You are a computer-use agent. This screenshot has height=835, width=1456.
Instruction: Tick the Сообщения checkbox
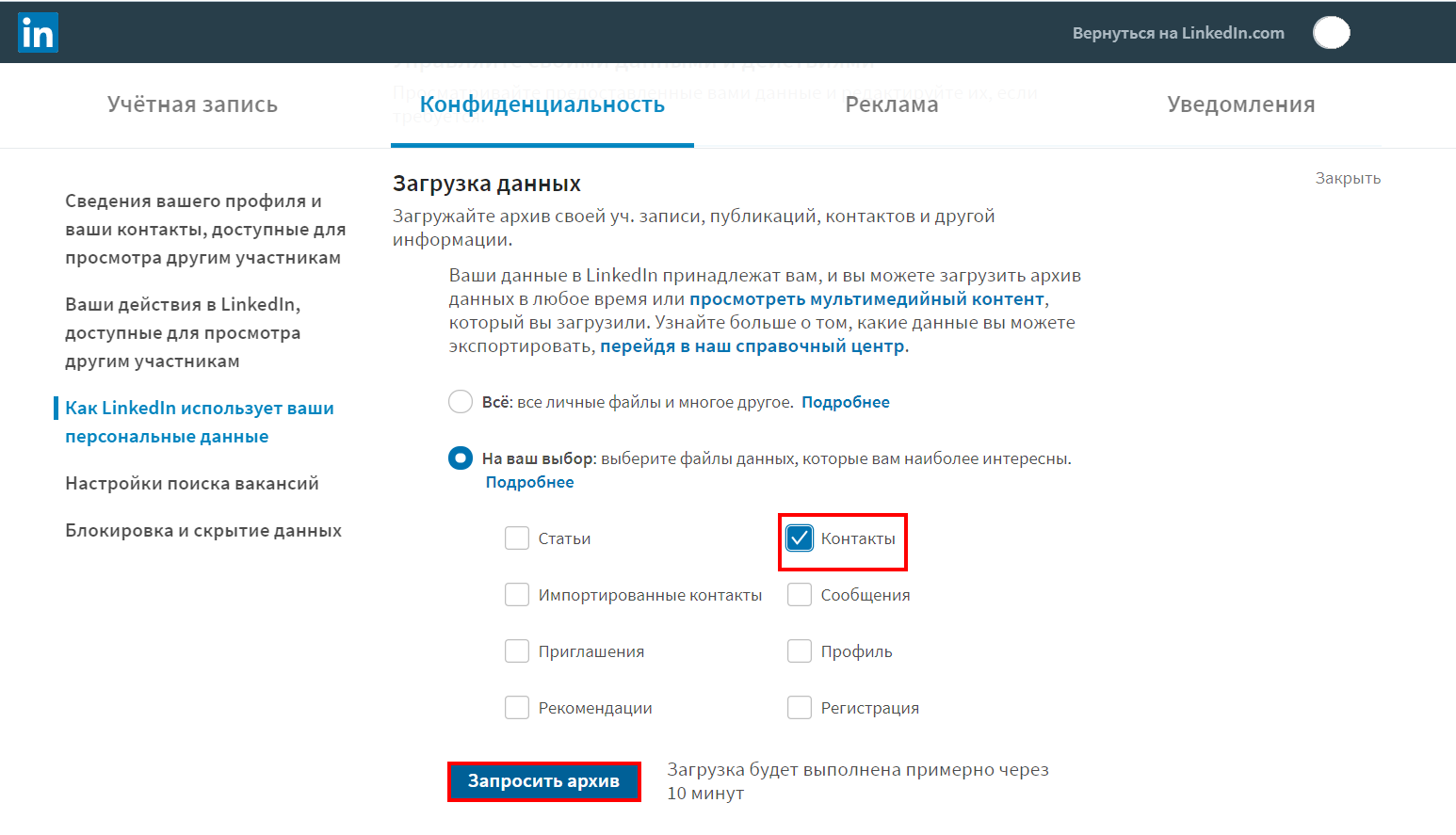pyautogui.click(x=800, y=595)
